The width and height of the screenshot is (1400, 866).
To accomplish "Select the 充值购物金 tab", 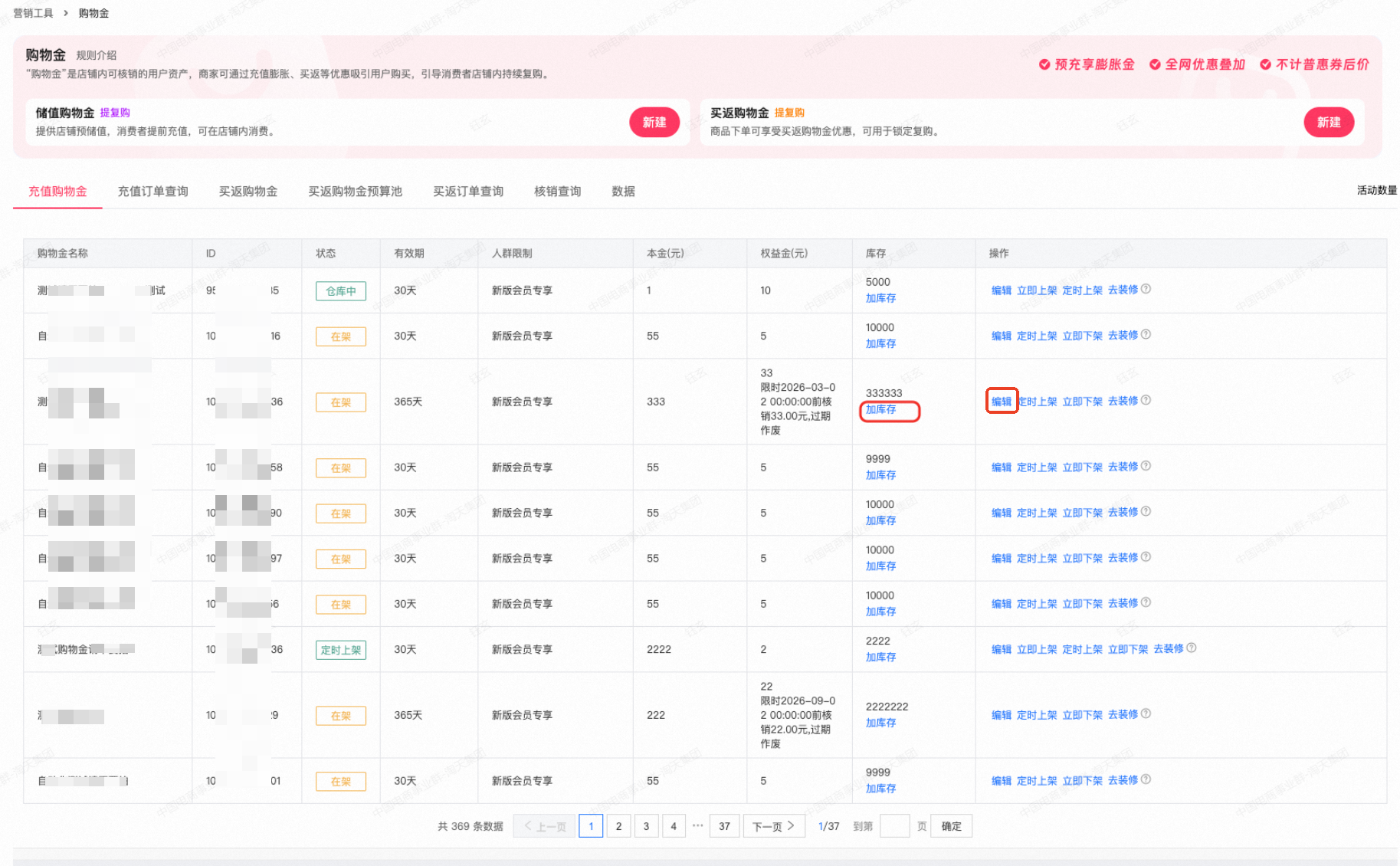I will tap(57, 192).
